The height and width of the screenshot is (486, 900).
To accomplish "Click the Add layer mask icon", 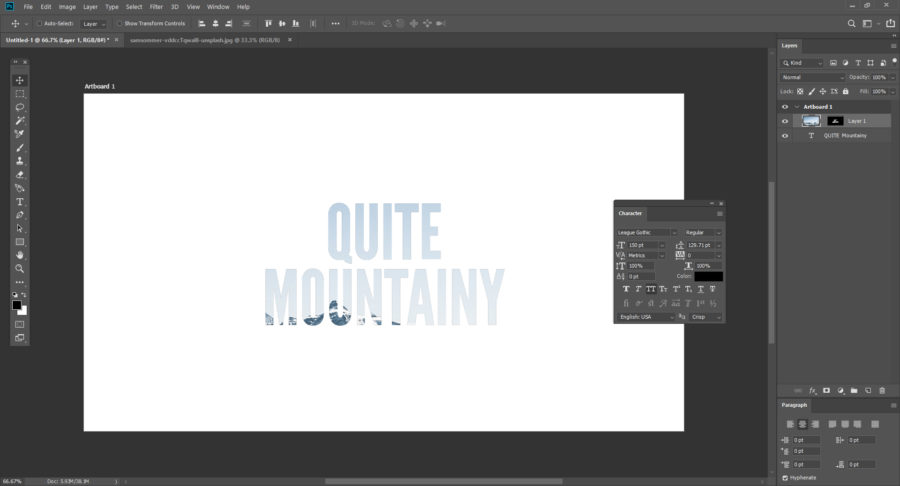I will (827, 391).
